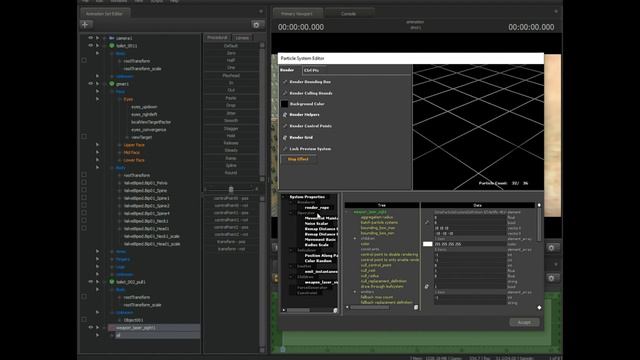Viewport: 640px width, 360px height.
Task: Select eyes_updown control
Action: pyautogui.click(x=144, y=107)
